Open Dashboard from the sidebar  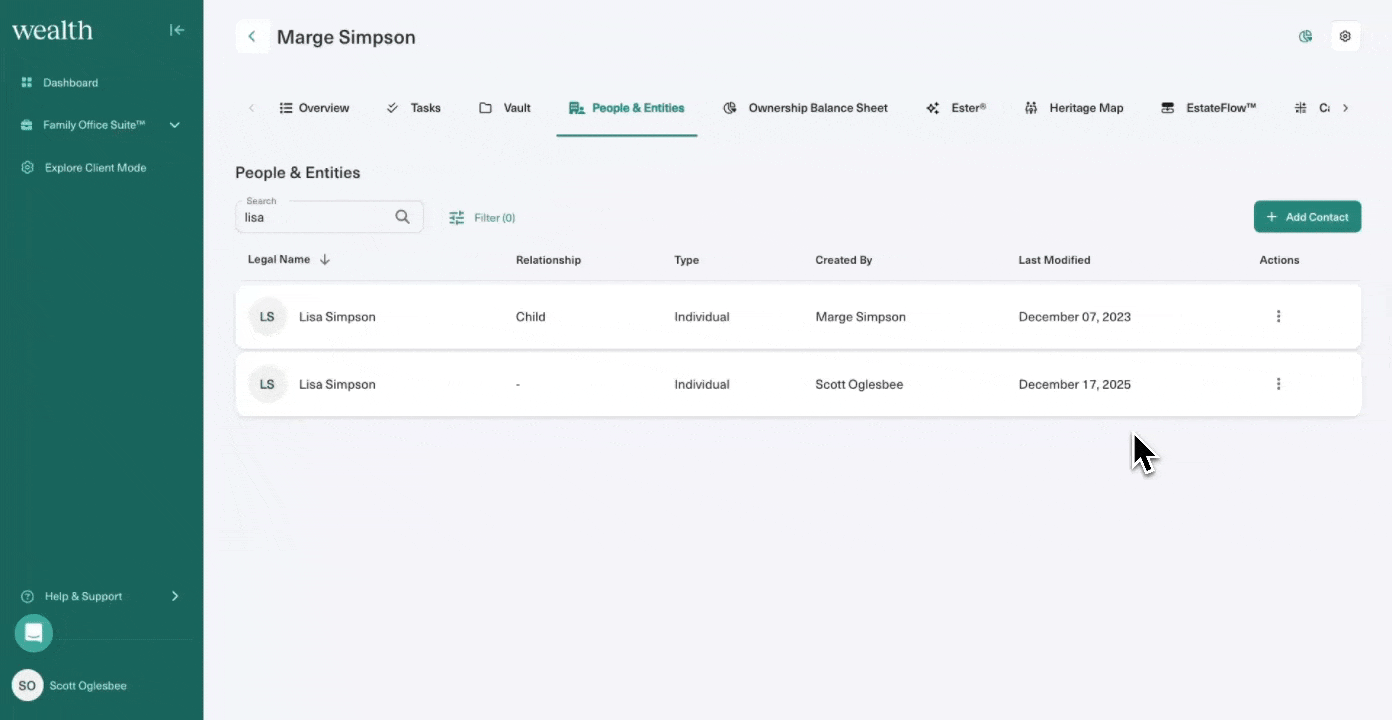70,83
